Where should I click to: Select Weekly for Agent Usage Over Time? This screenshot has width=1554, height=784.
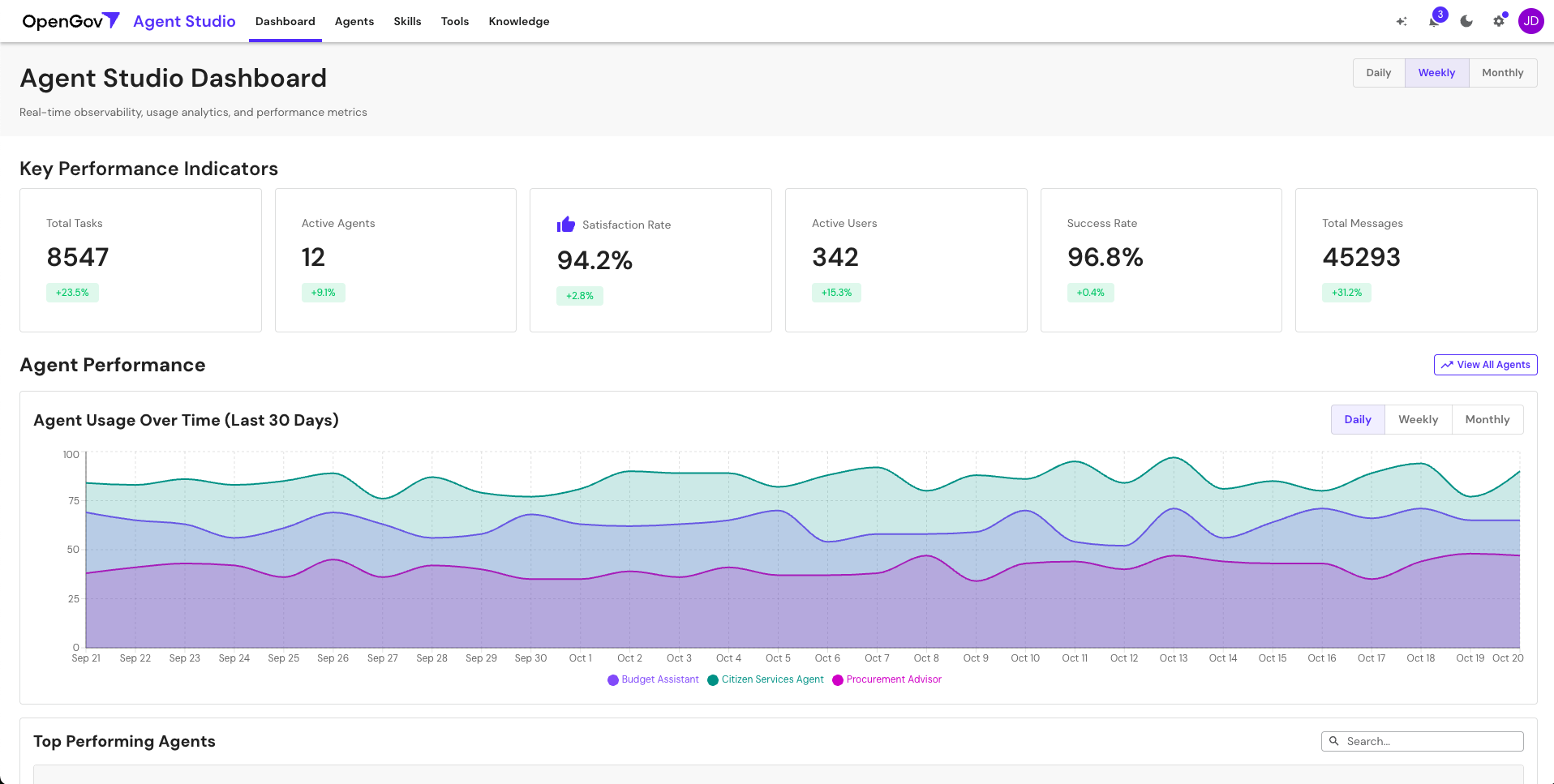pos(1418,419)
